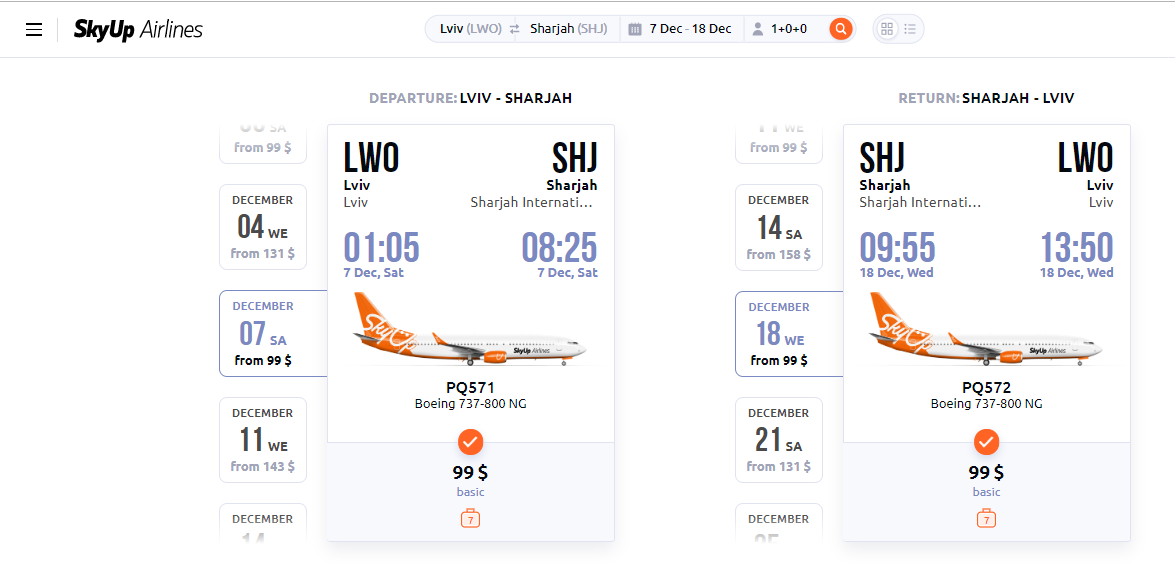
Task: Switch to grid view layout
Action: pyautogui.click(x=887, y=29)
